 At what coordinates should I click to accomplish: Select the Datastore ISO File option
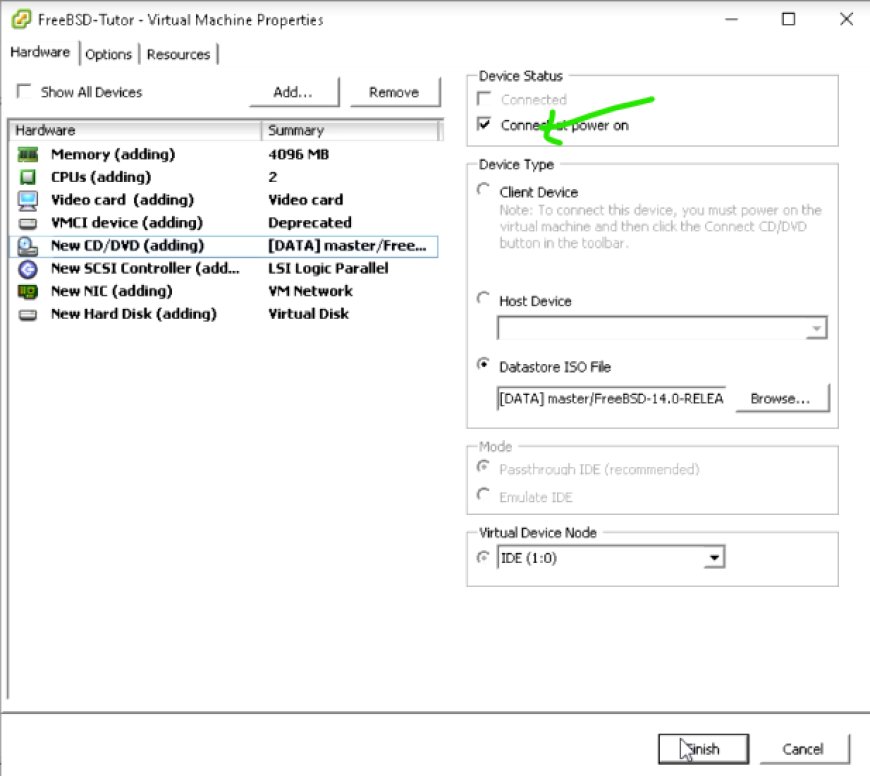(x=483, y=364)
